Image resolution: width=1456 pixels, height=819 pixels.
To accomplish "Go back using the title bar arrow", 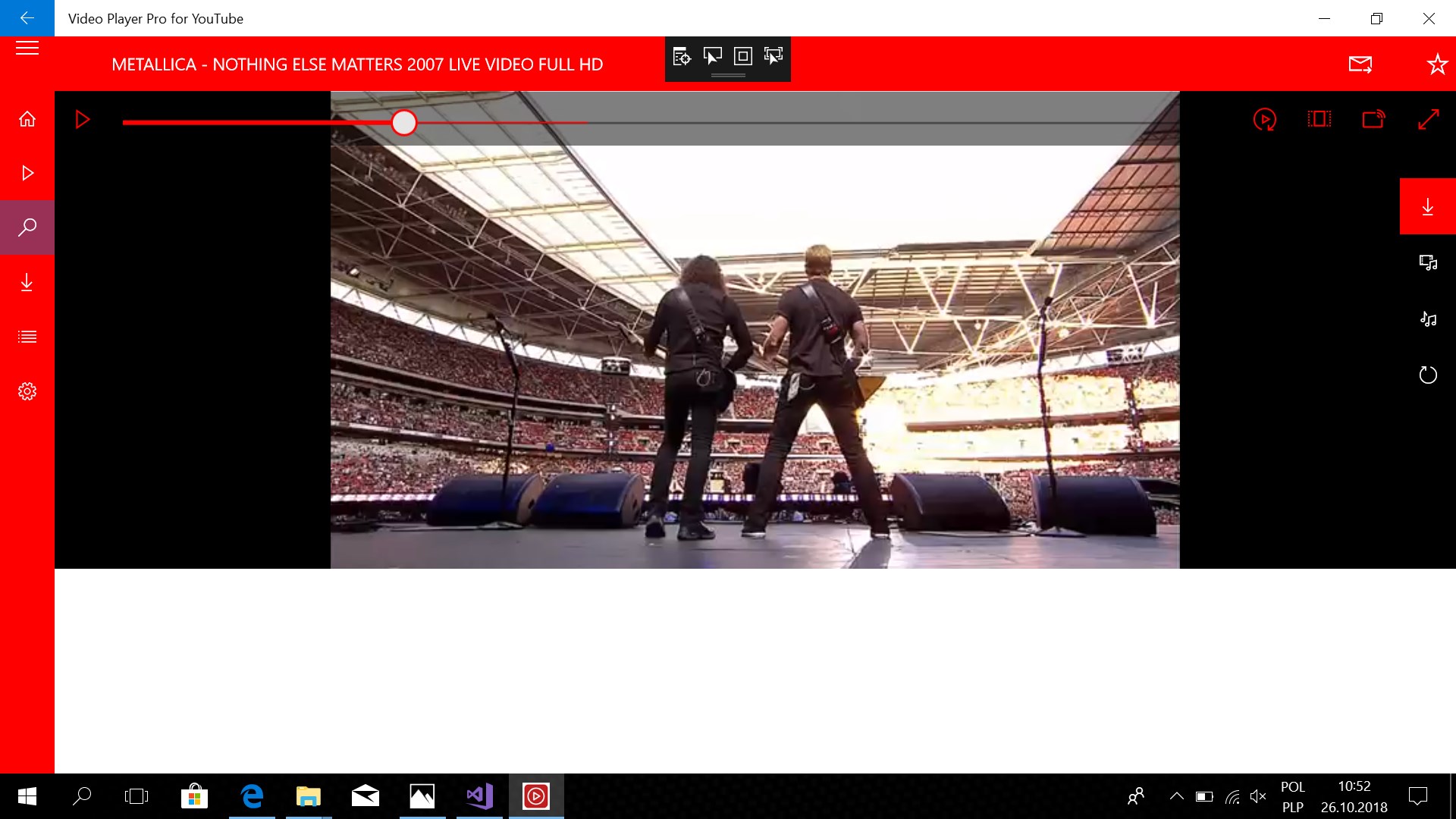I will coord(27,18).
